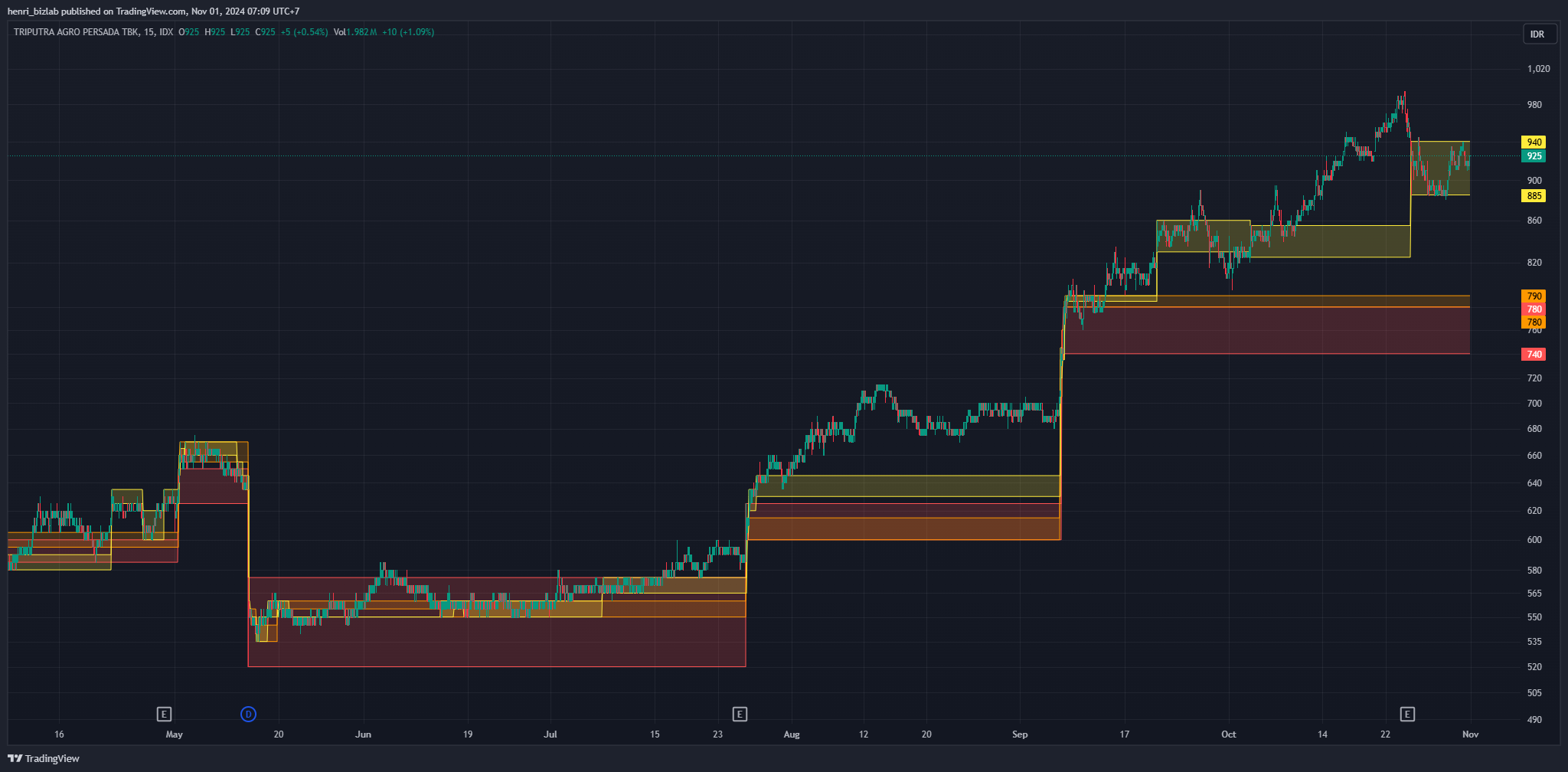Click the 19 date on time axis

pyautogui.click(x=468, y=734)
